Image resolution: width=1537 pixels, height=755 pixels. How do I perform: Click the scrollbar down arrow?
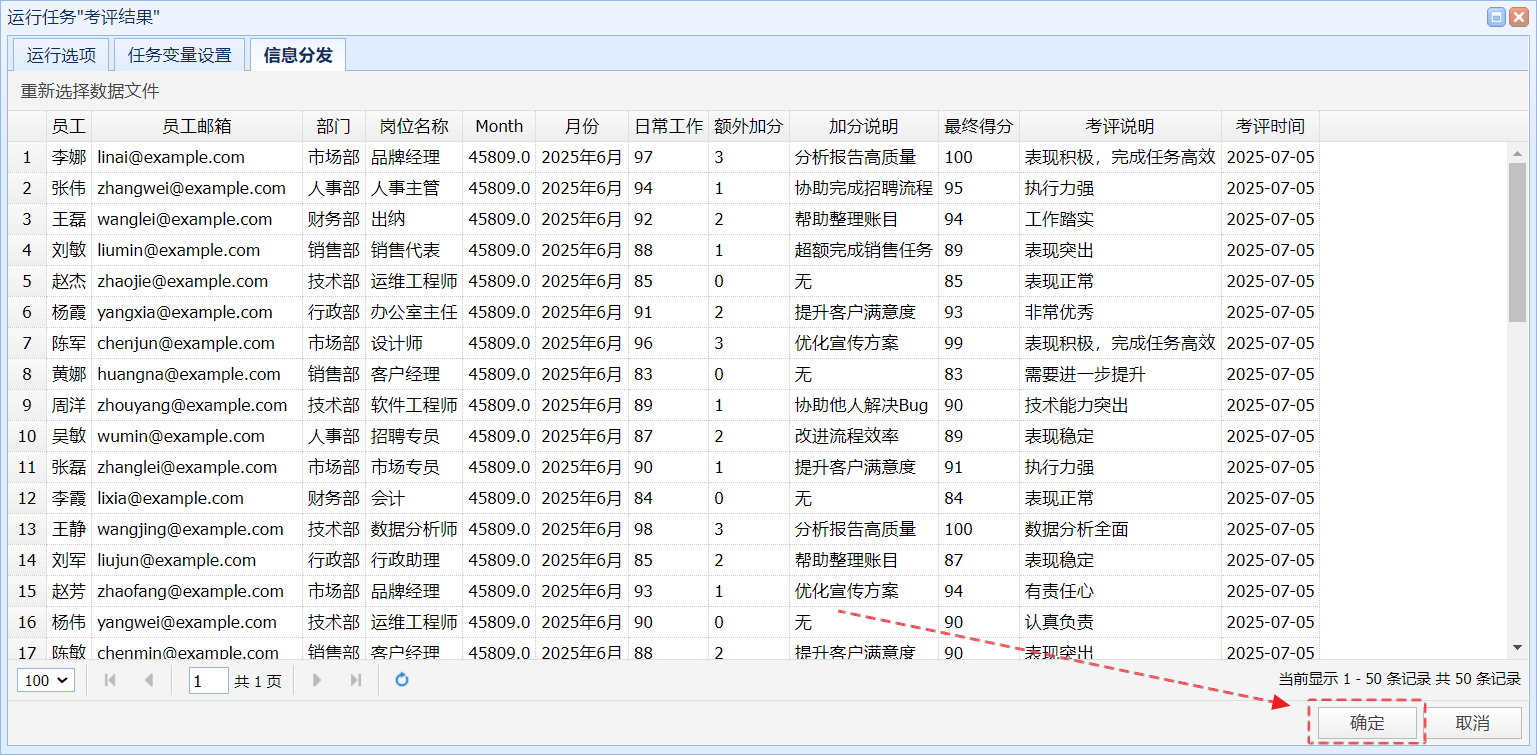coord(1517,648)
